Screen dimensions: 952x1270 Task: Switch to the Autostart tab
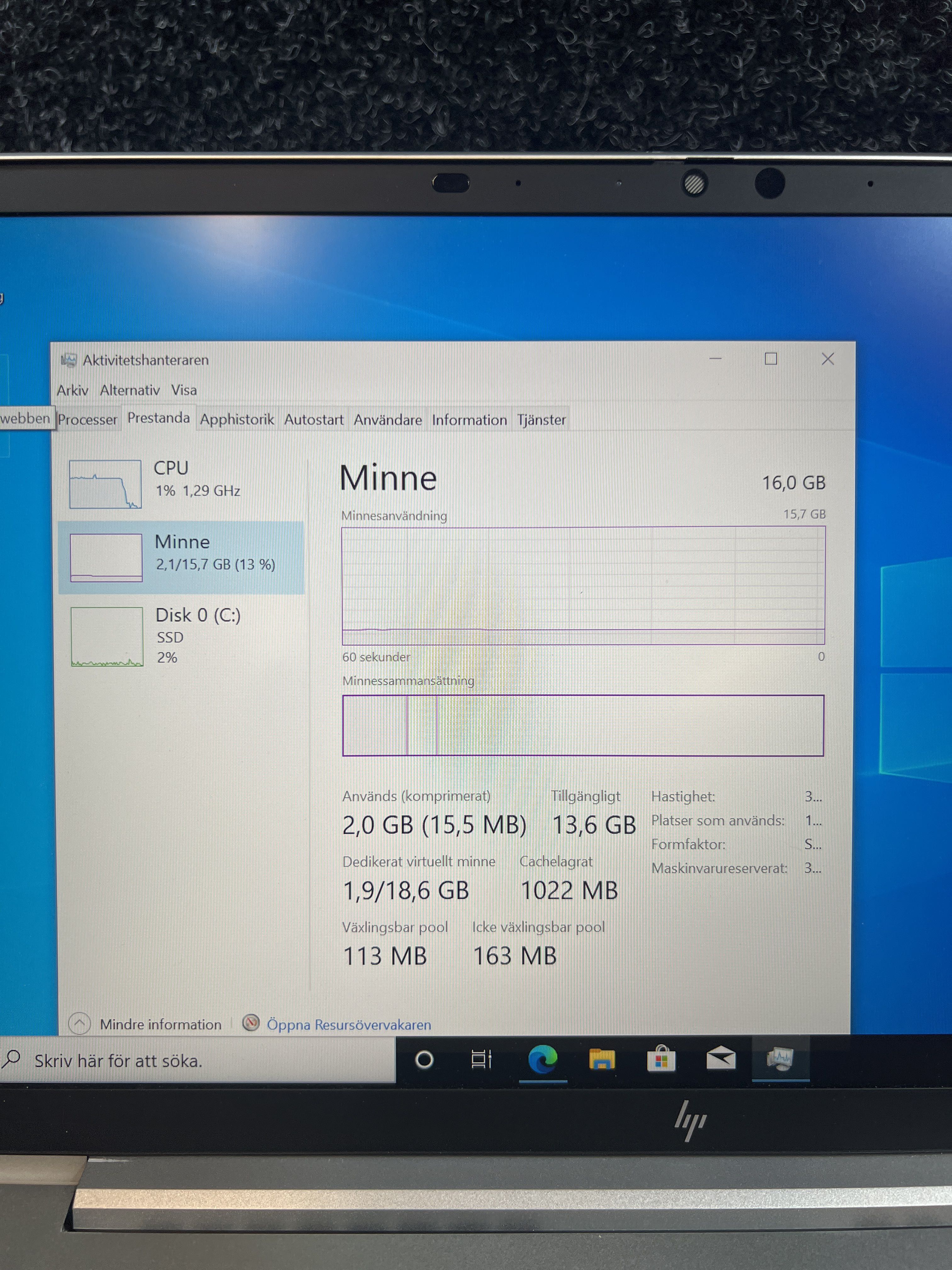coord(313,420)
